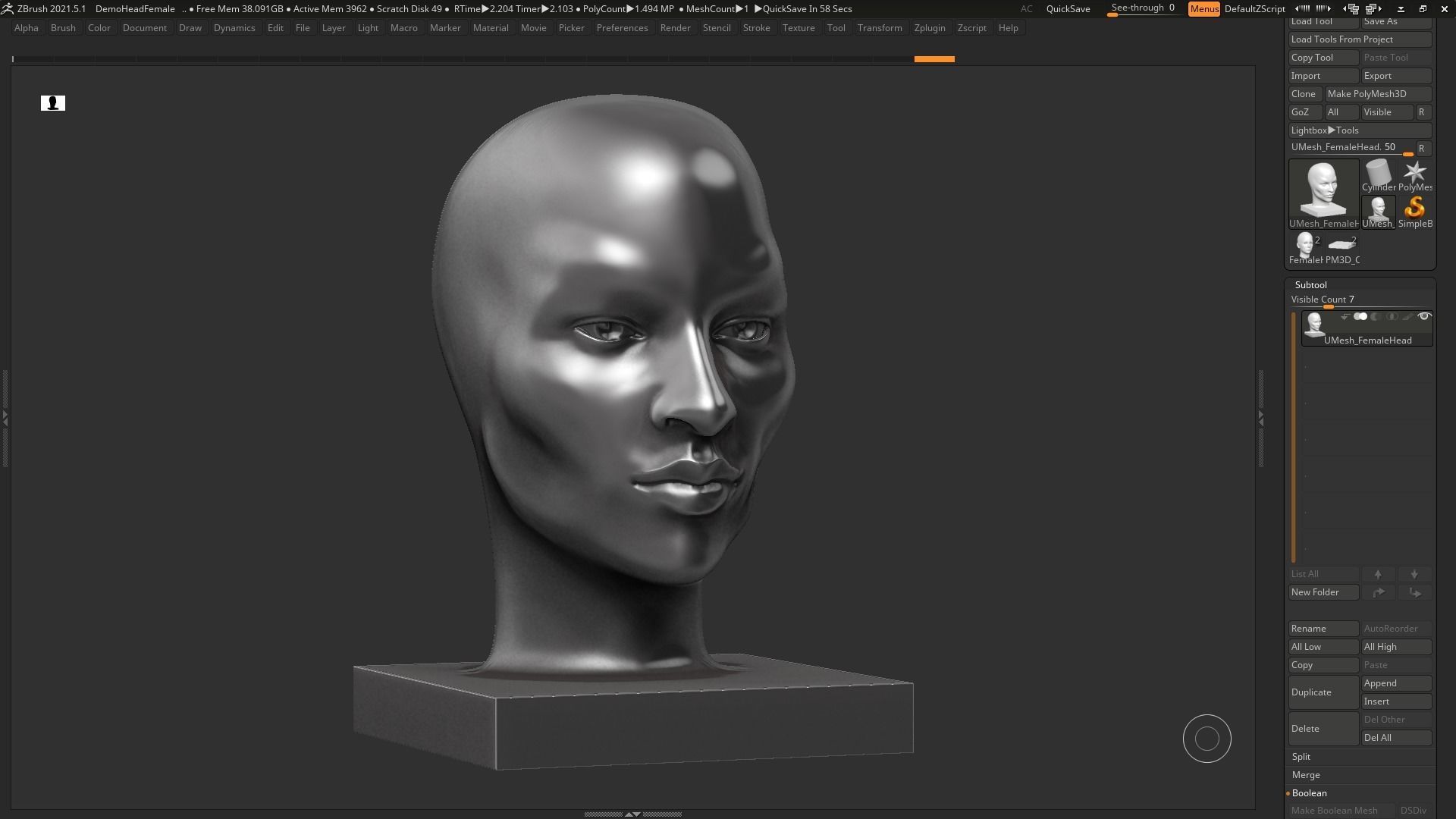Select the PolyMesh star tool
The height and width of the screenshot is (819, 1456).
[x=1414, y=176]
